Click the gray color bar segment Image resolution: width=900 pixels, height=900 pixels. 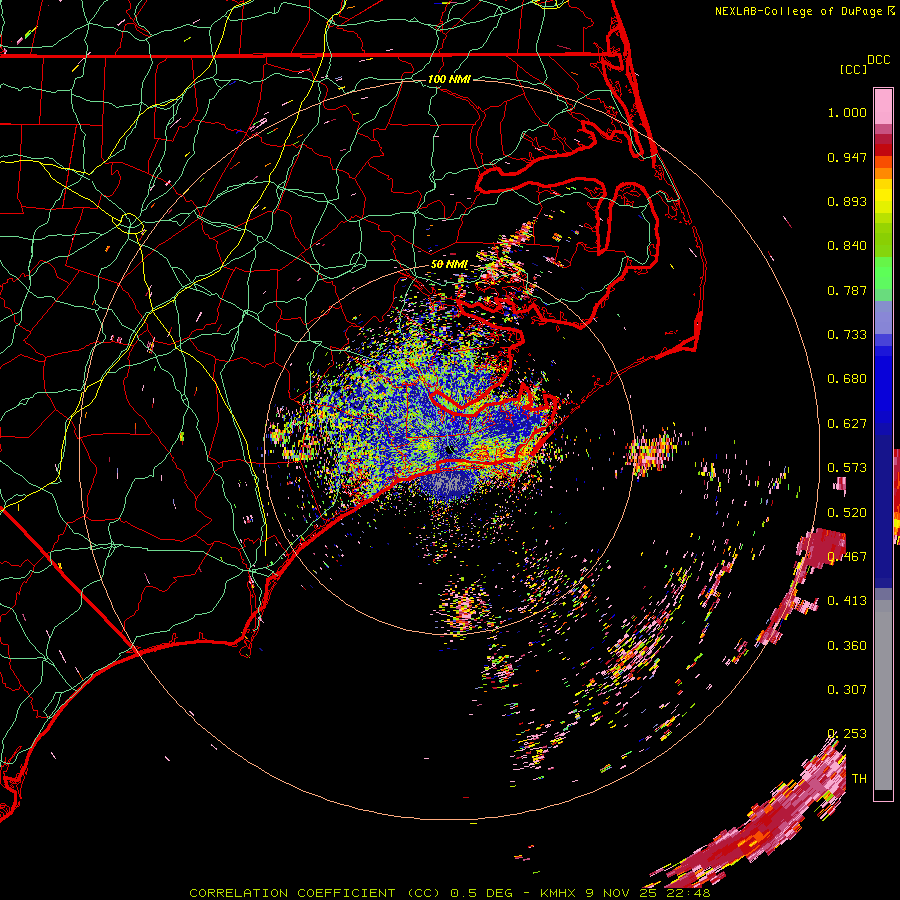tap(883, 695)
